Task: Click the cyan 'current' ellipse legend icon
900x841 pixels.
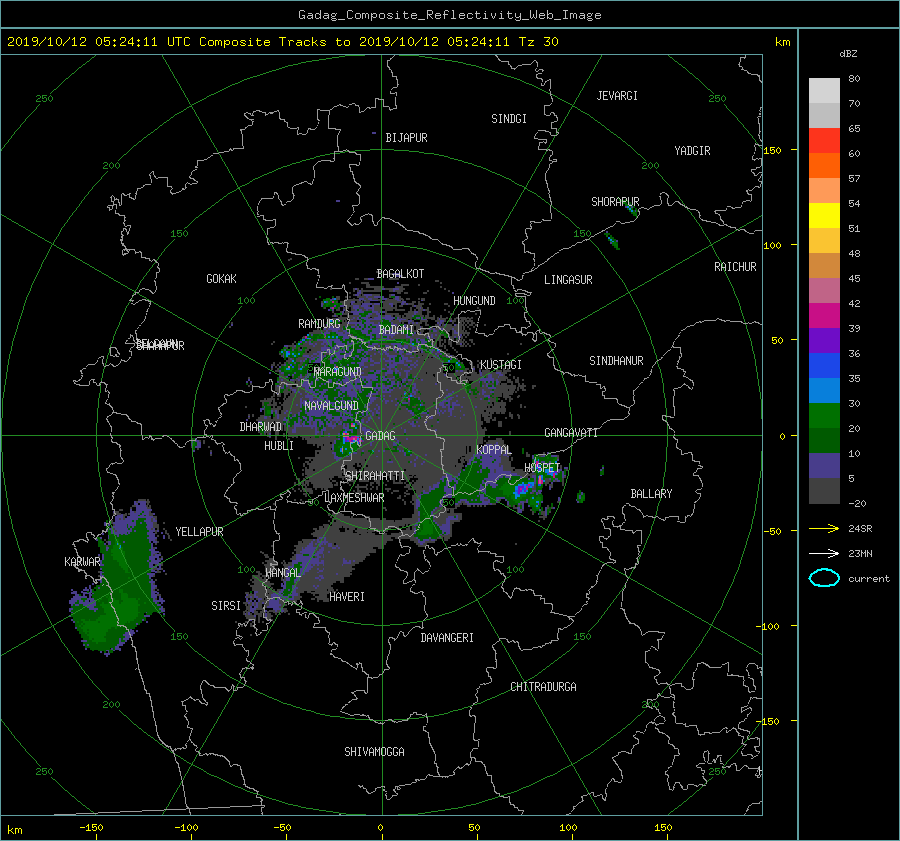Action: pos(824,578)
